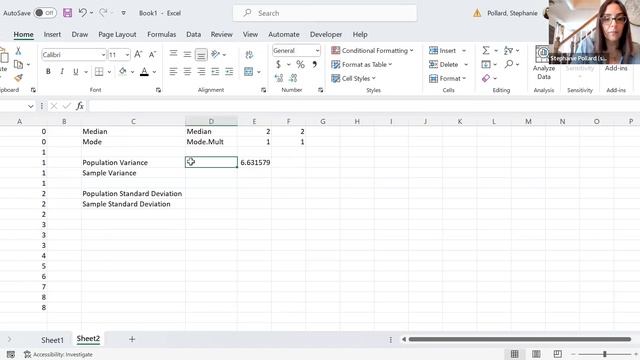Screen dimensions: 640x360
Task: Toggle Center horizontal alignment
Action: click(187, 72)
